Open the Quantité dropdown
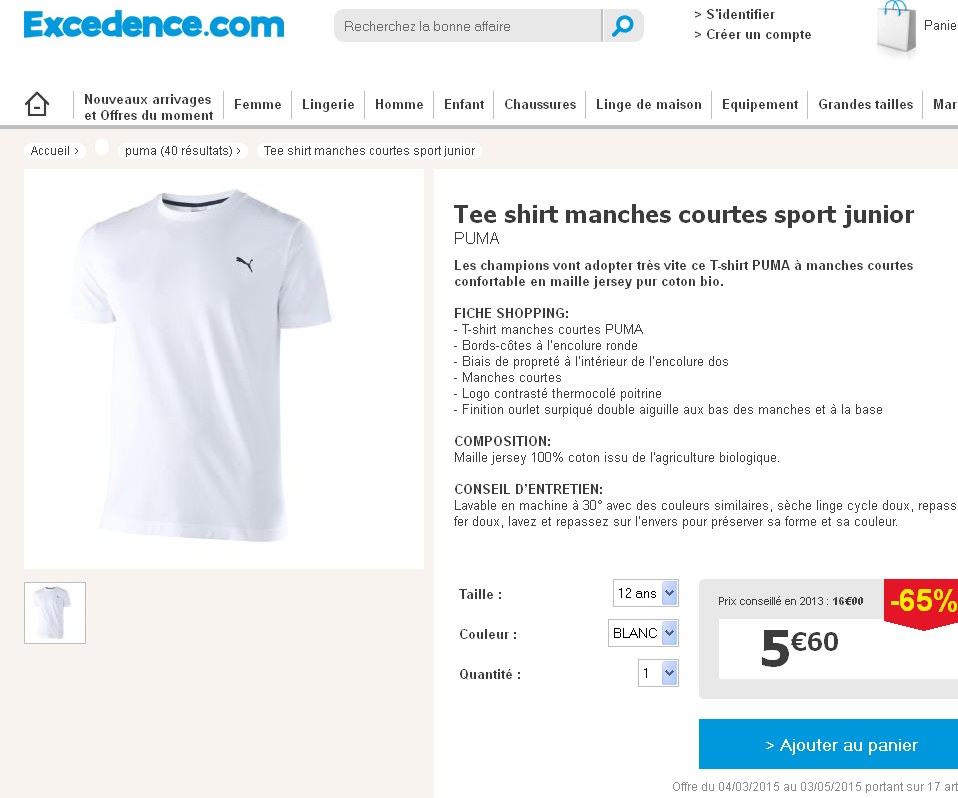958x798 pixels. [x=658, y=673]
